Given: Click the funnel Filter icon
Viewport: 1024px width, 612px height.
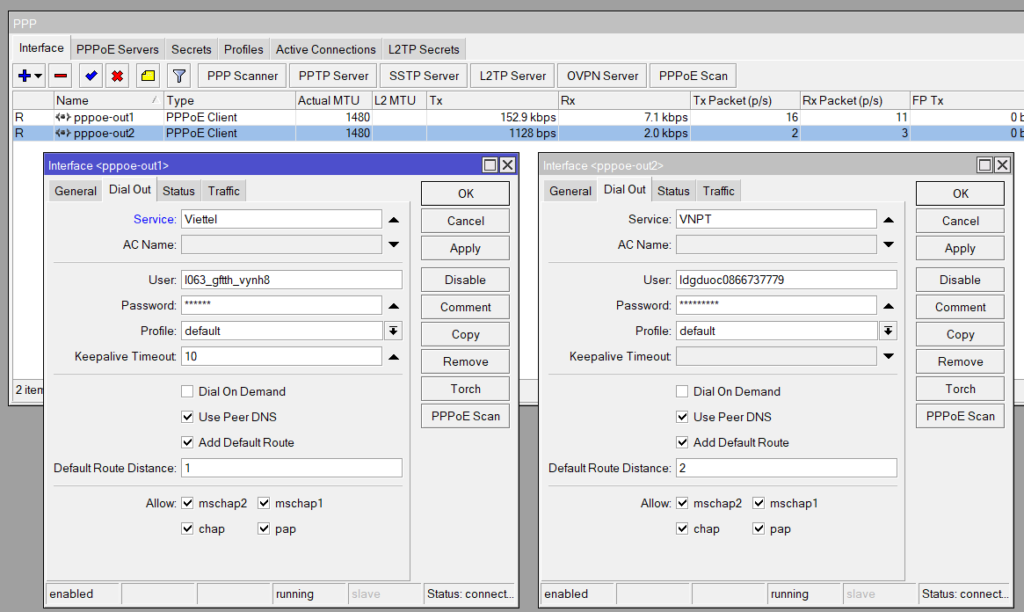Looking at the screenshot, I should (179, 76).
